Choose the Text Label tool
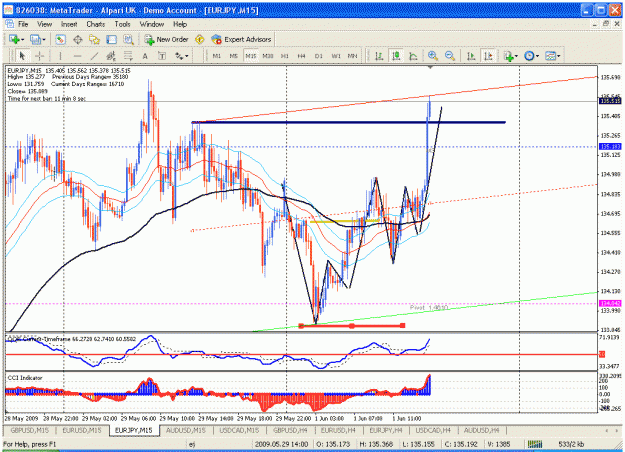The image size is (625, 452). (162, 56)
